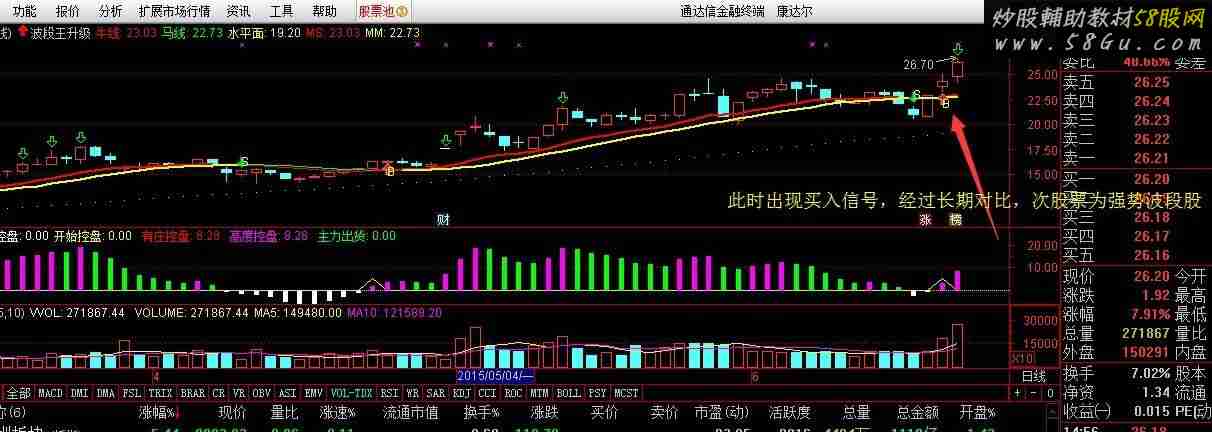
Task: Sort by 涨幅% column header
Action: point(158,411)
